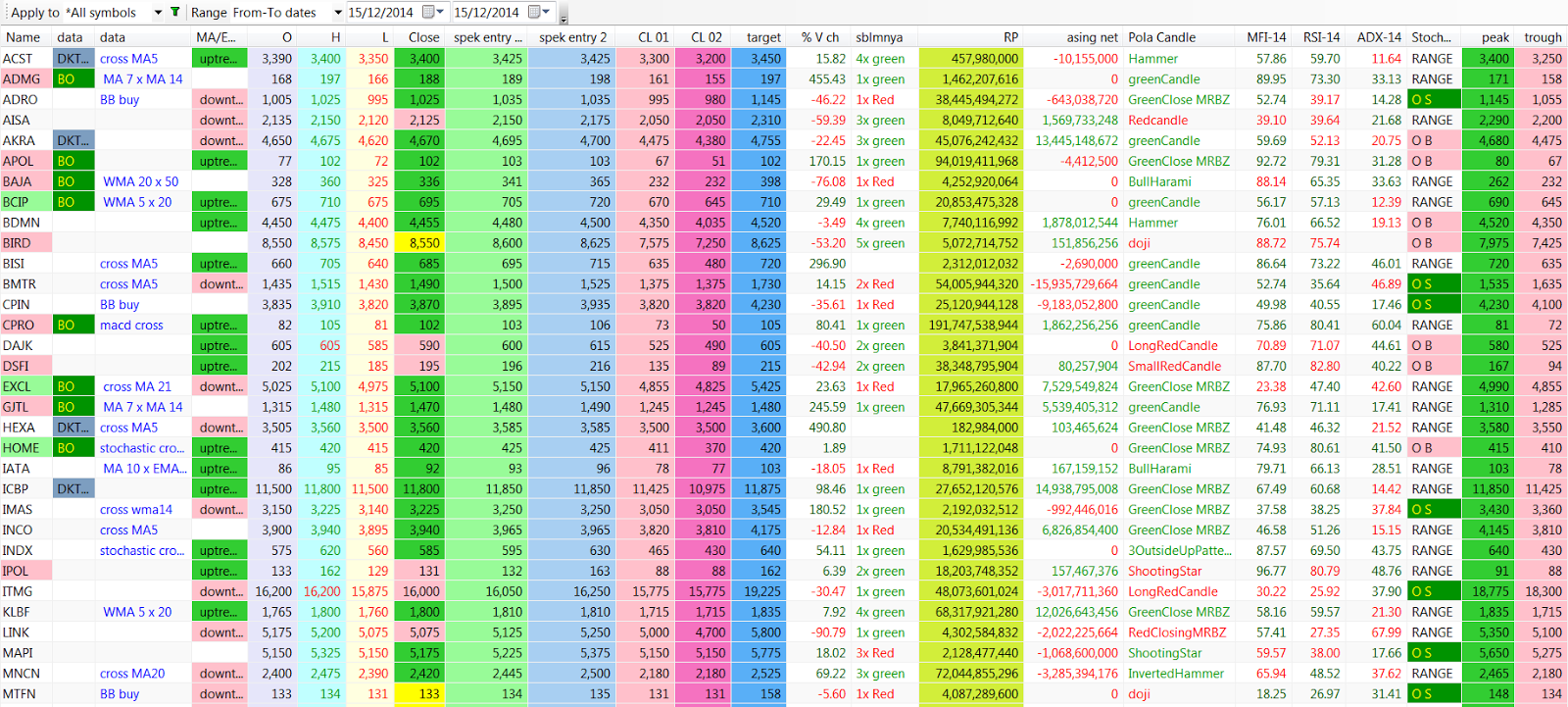The image size is (1568, 707).
Task: Sort by the peak column header
Action: point(1488,37)
